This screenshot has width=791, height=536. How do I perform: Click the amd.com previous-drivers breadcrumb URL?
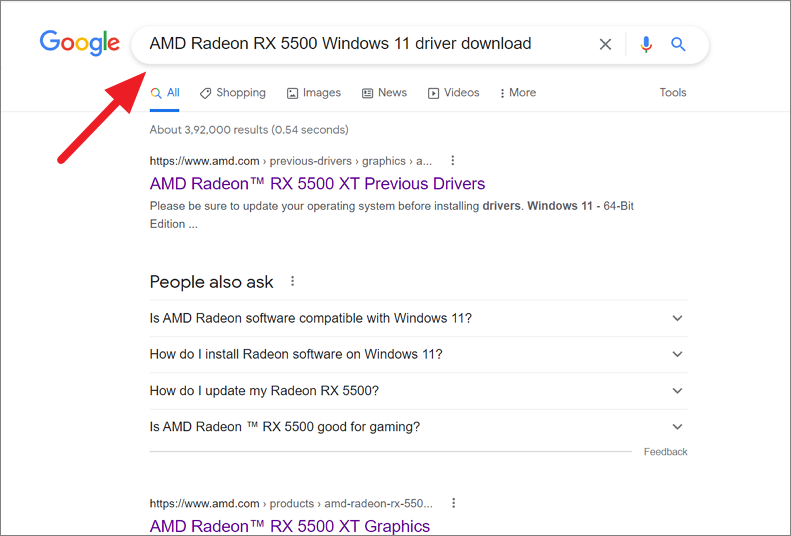click(x=291, y=161)
